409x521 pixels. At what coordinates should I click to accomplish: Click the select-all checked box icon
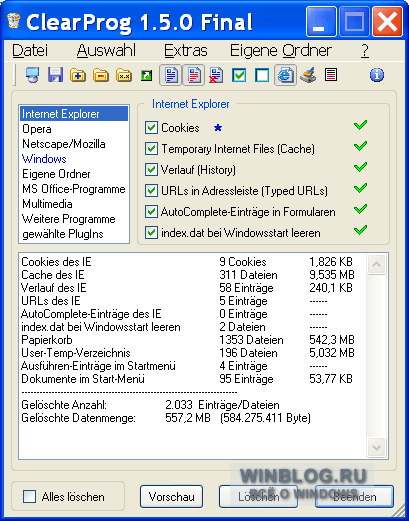pyautogui.click(x=239, y=75)
